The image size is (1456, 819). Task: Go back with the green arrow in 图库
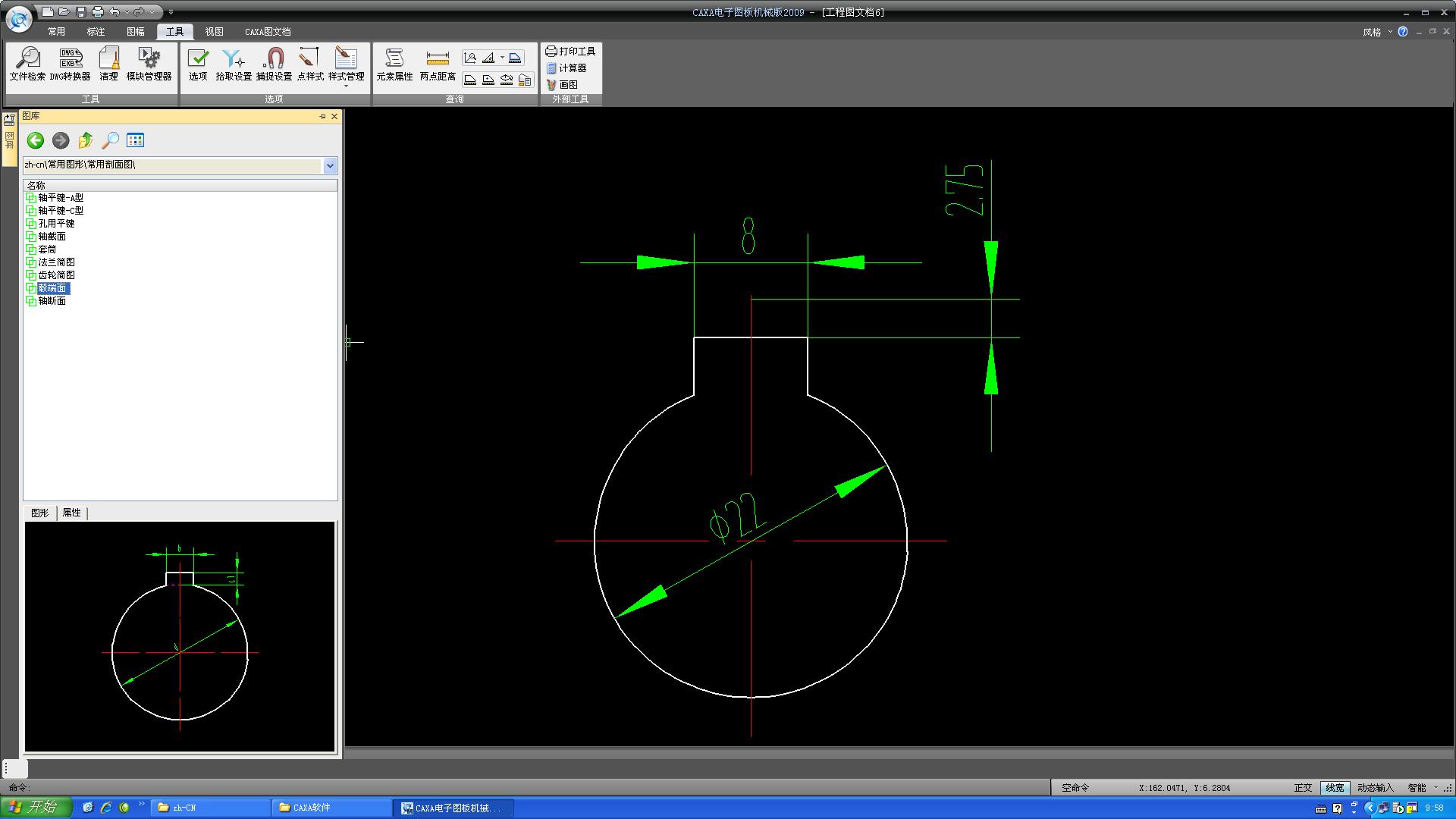pyautogui.click(x=35, y=140)
